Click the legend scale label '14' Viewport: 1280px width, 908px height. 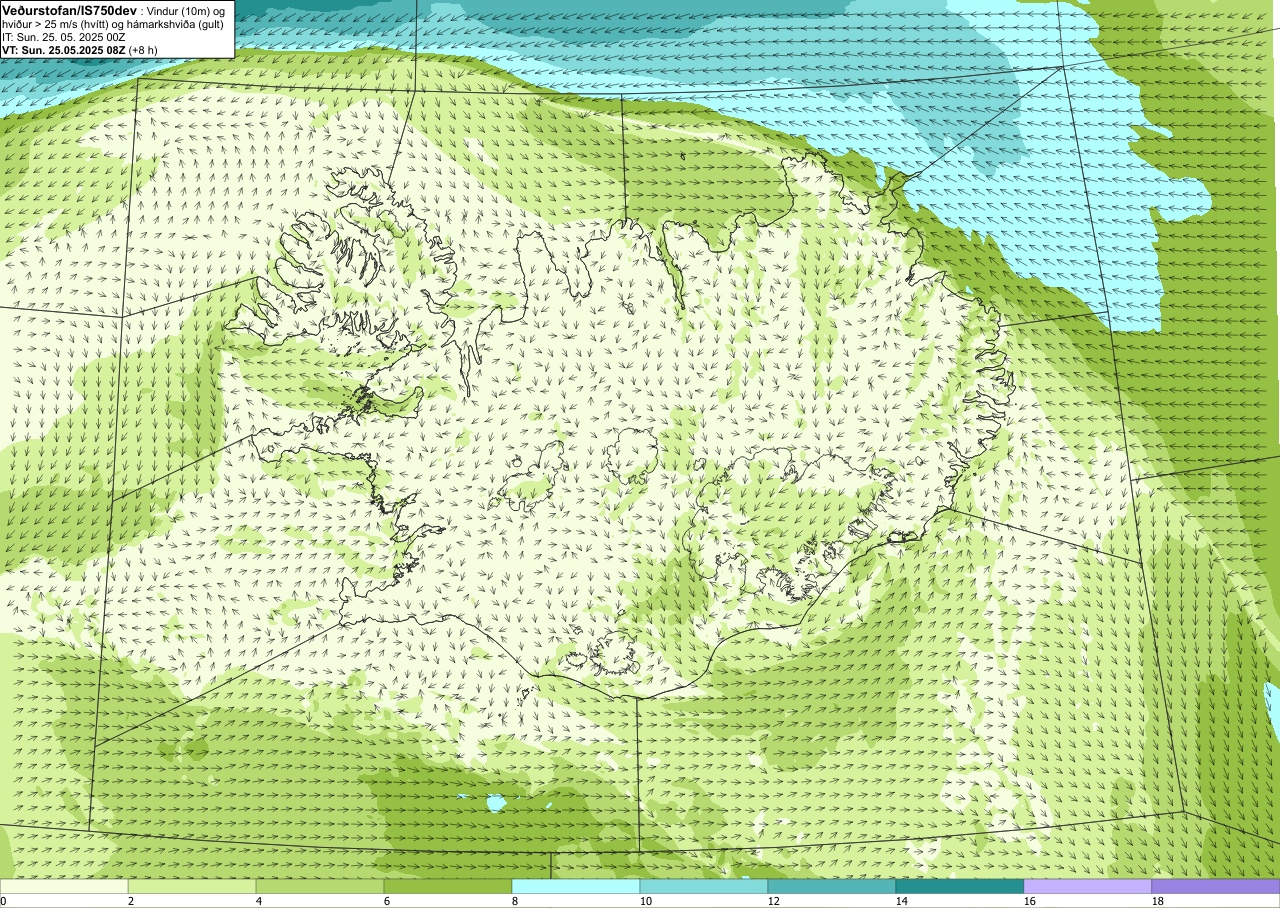click(902, 901)
